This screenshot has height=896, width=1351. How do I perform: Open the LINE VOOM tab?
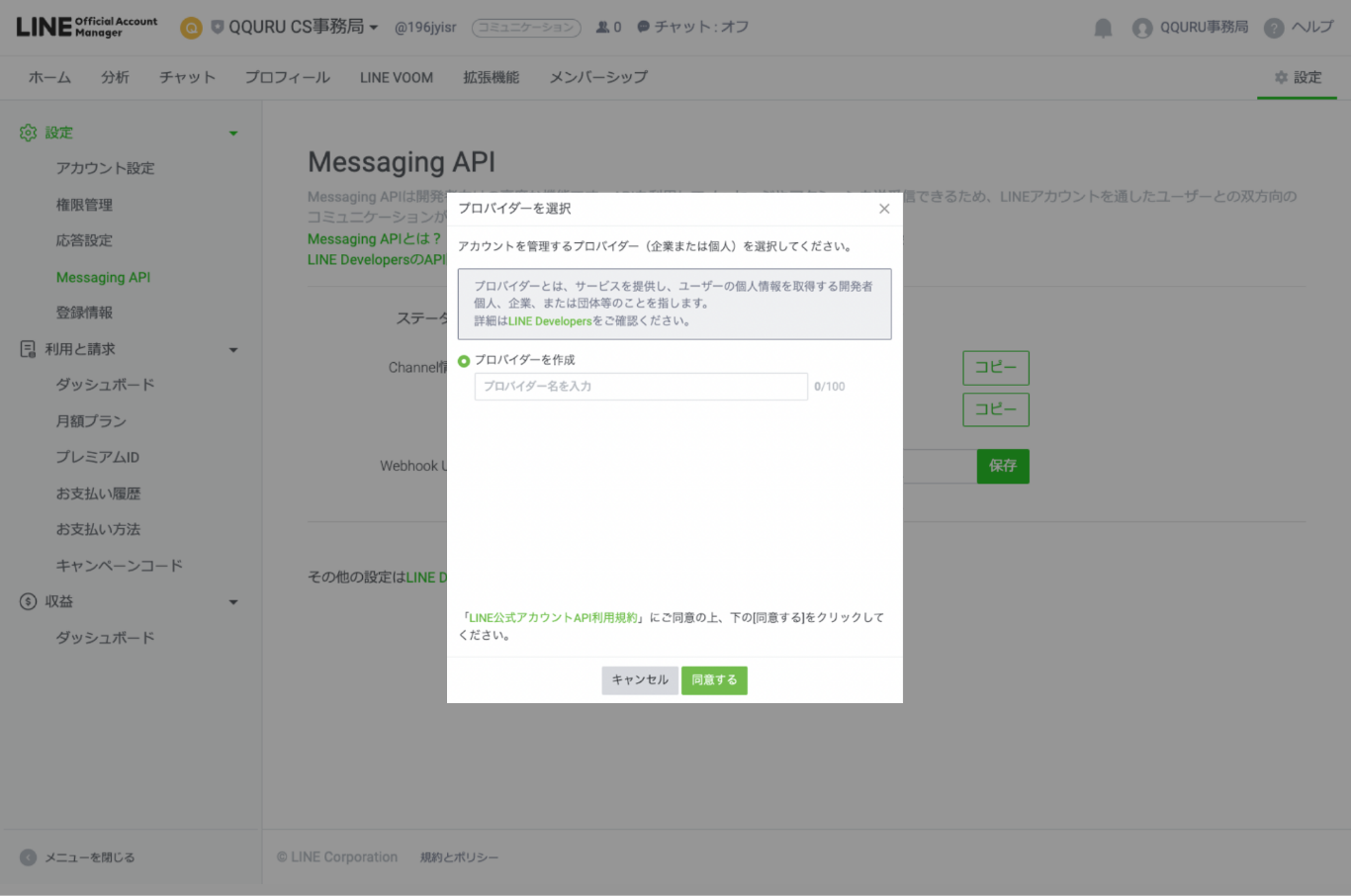click(x=396, y=77)
